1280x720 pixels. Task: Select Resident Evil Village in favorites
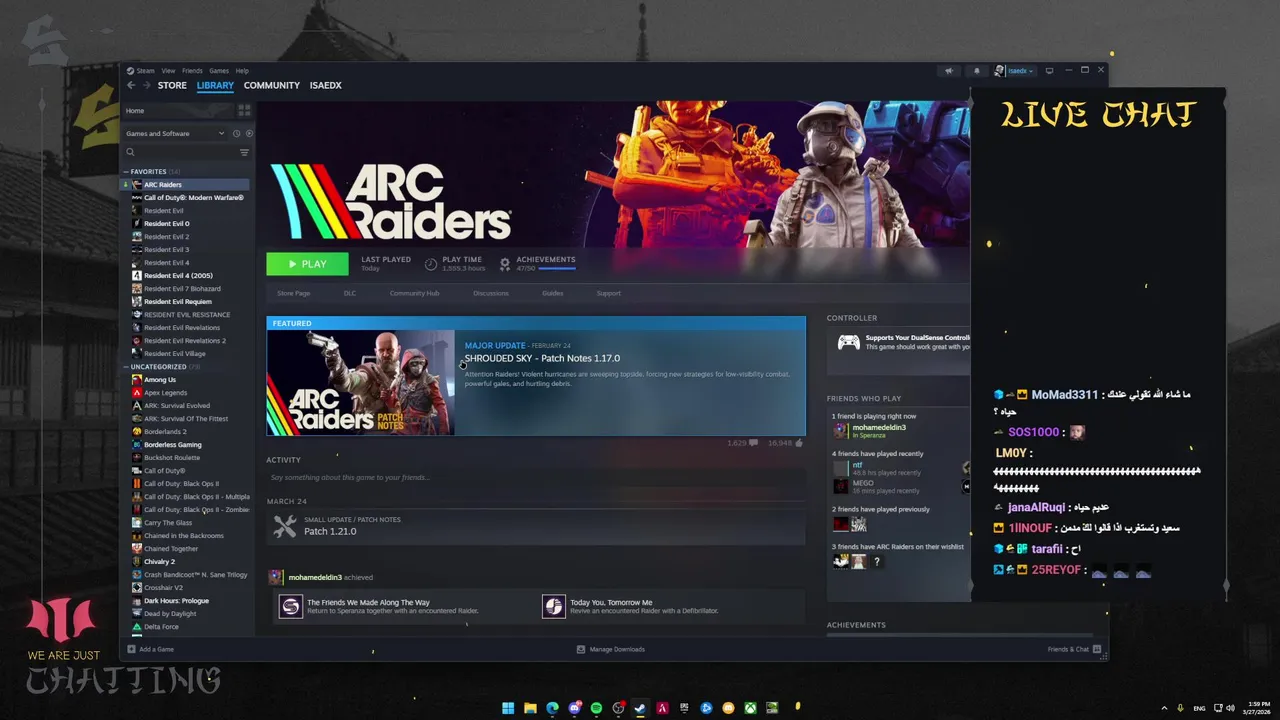(x=174, y=354)
